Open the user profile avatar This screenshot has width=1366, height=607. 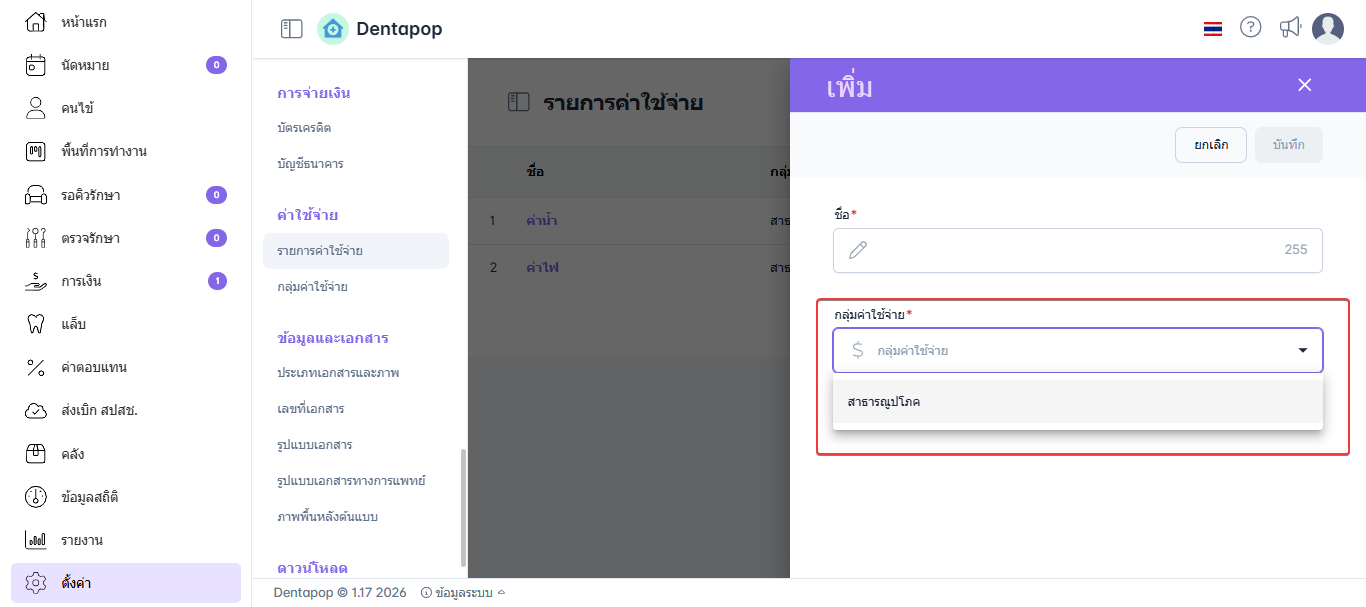coord(1328,28)
